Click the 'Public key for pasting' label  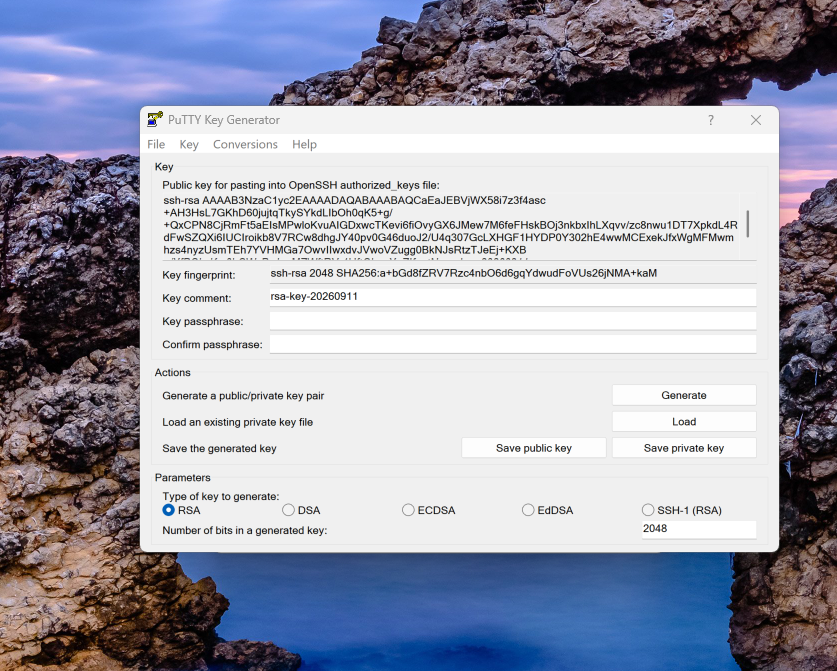tap(301, 185)
